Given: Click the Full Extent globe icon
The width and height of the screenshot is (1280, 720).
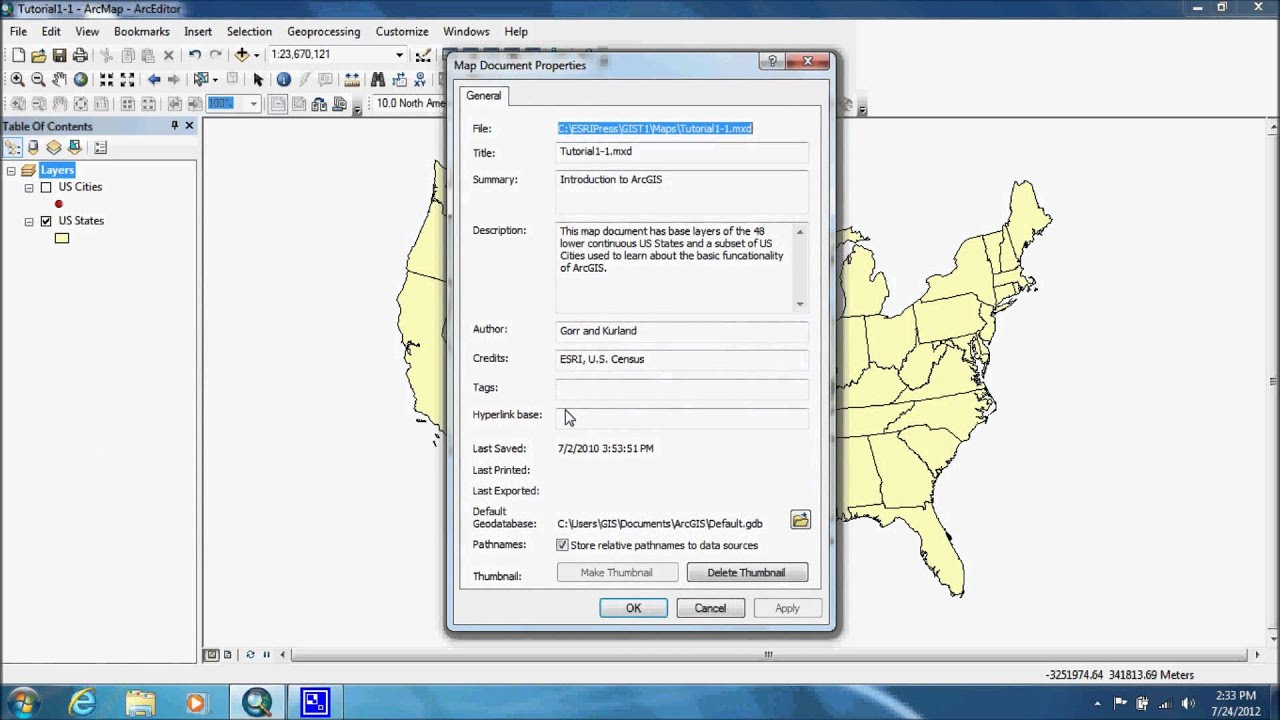Looking at the screenshot, I should coord(80,79).
